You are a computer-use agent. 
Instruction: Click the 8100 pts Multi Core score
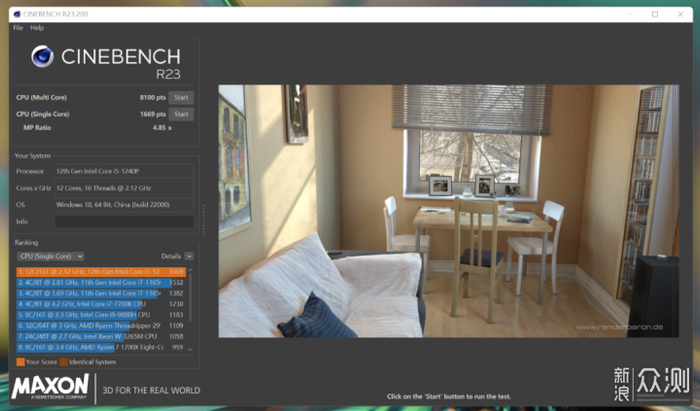(153, 97)
